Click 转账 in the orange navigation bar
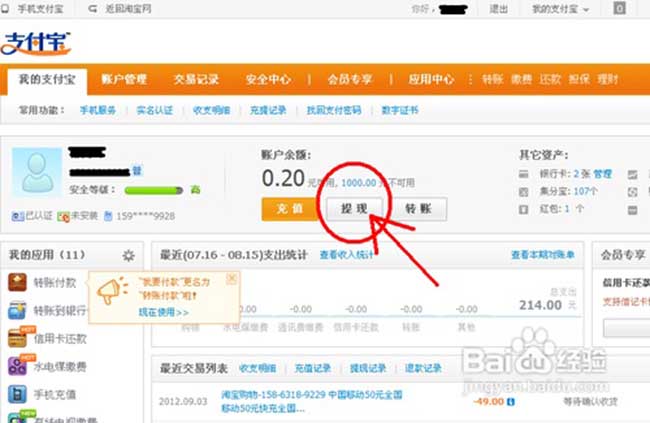Image resolution: width=650 pixels, height=423 pixels. click(x=492, y=79)
